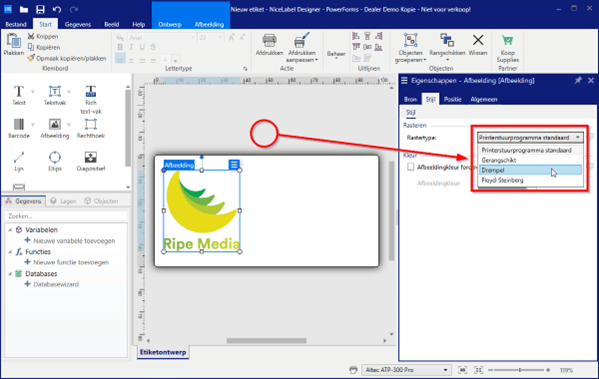599x379 pixels.
Task: Adjust the zoom slider in status bar
Action: (x=520, y=370)
